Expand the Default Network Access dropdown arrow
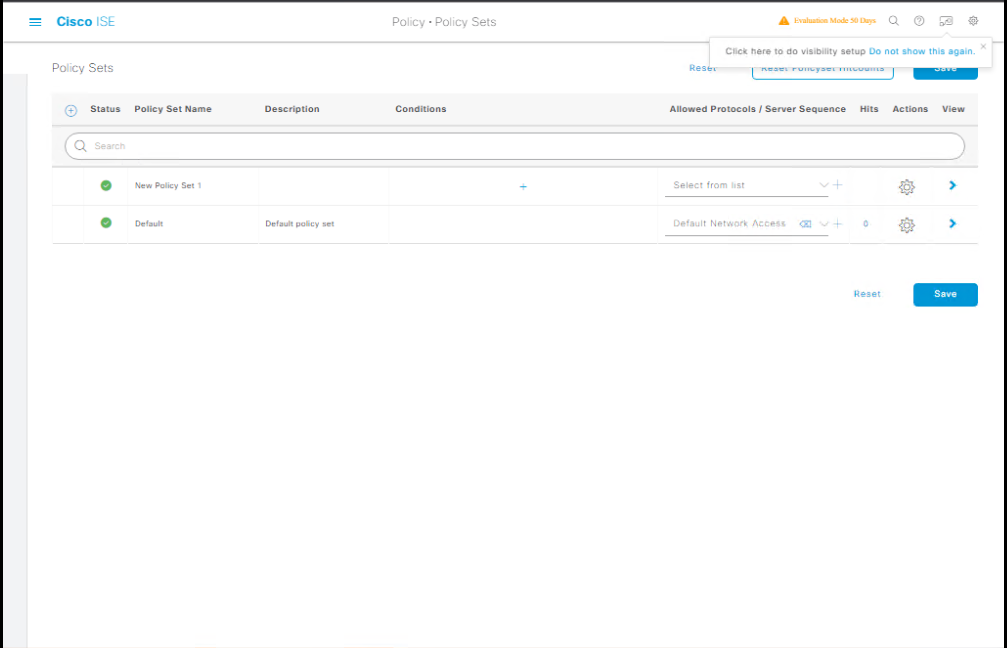Screen dimensions: 1007x648 pos(823,223)
